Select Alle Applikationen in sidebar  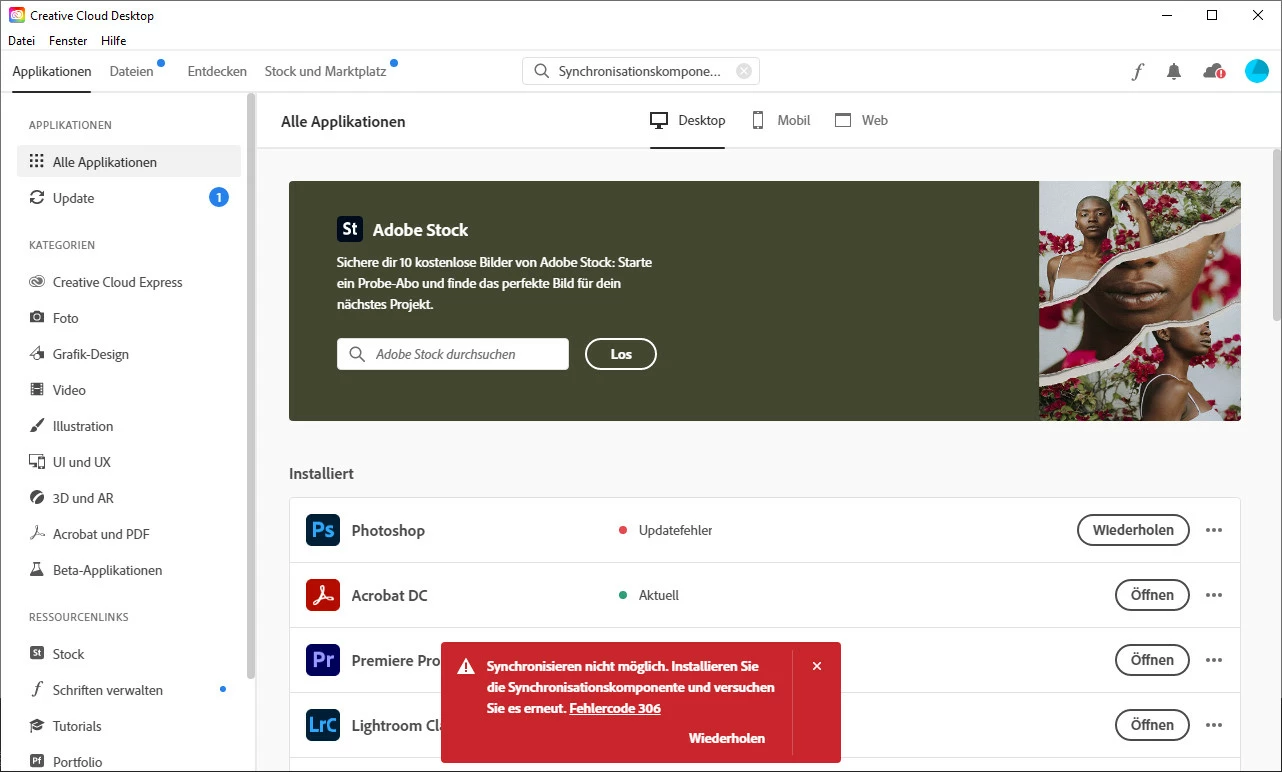click(129, 162)
